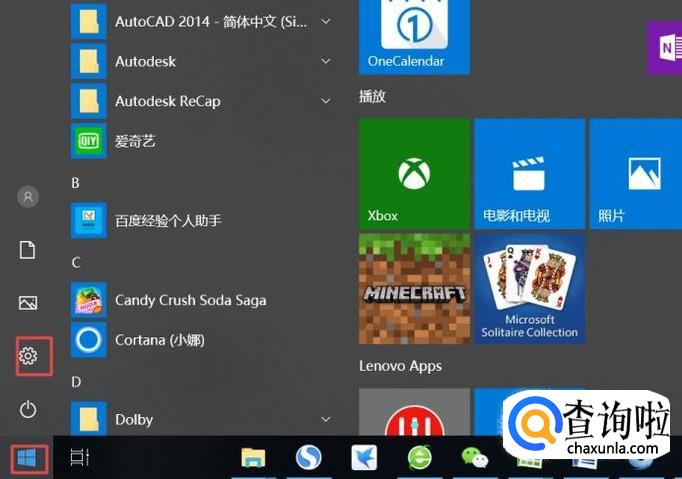Open 爱奇艺 from the app list

[135, 141]
